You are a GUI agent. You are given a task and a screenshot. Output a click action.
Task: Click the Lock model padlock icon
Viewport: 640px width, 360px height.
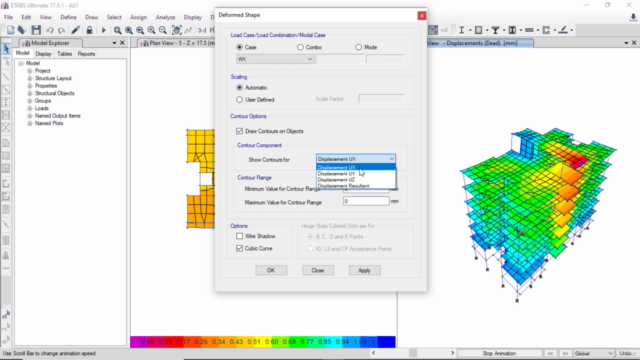coord(89,30)
